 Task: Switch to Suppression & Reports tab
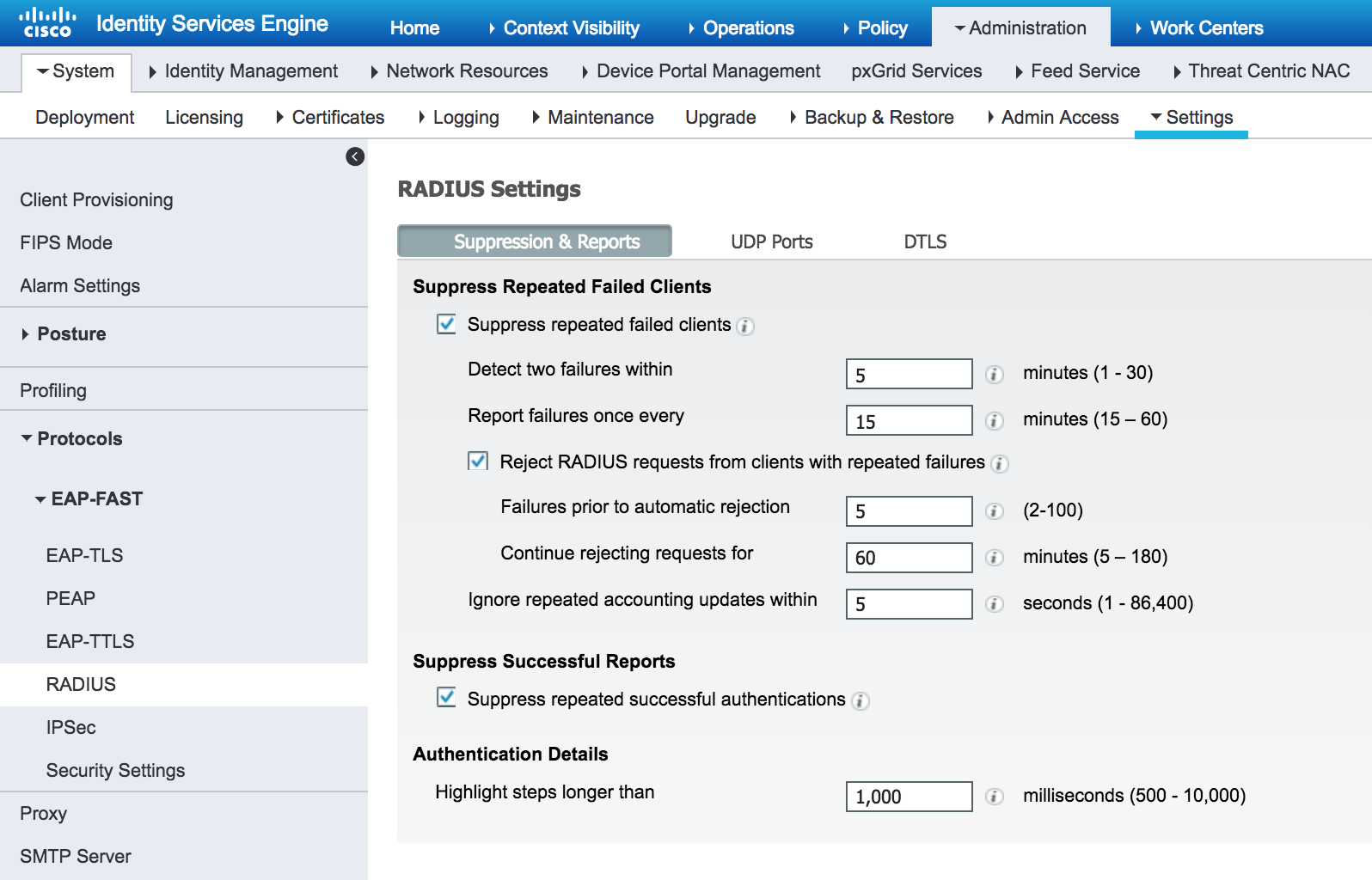point(535,241)
